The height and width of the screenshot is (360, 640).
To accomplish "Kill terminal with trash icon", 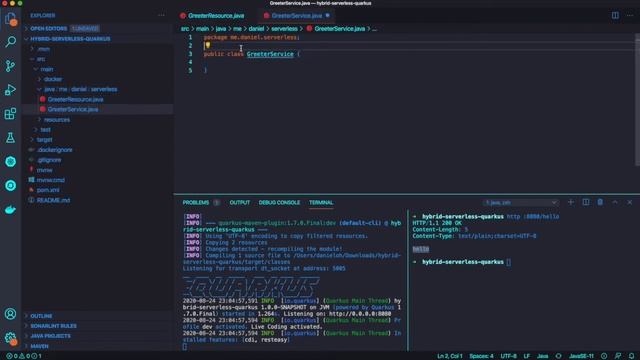I will pyautogui.click(x=600, y=202).
